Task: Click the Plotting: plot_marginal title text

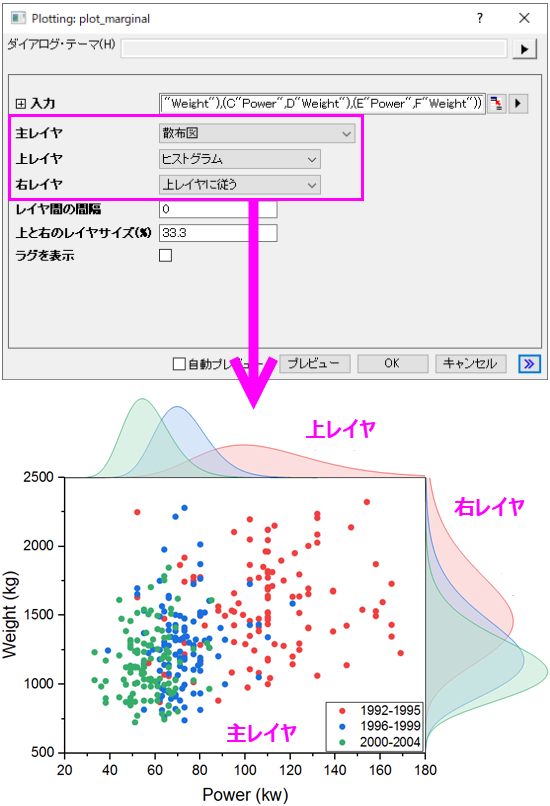Action: [x=91, y=19]
